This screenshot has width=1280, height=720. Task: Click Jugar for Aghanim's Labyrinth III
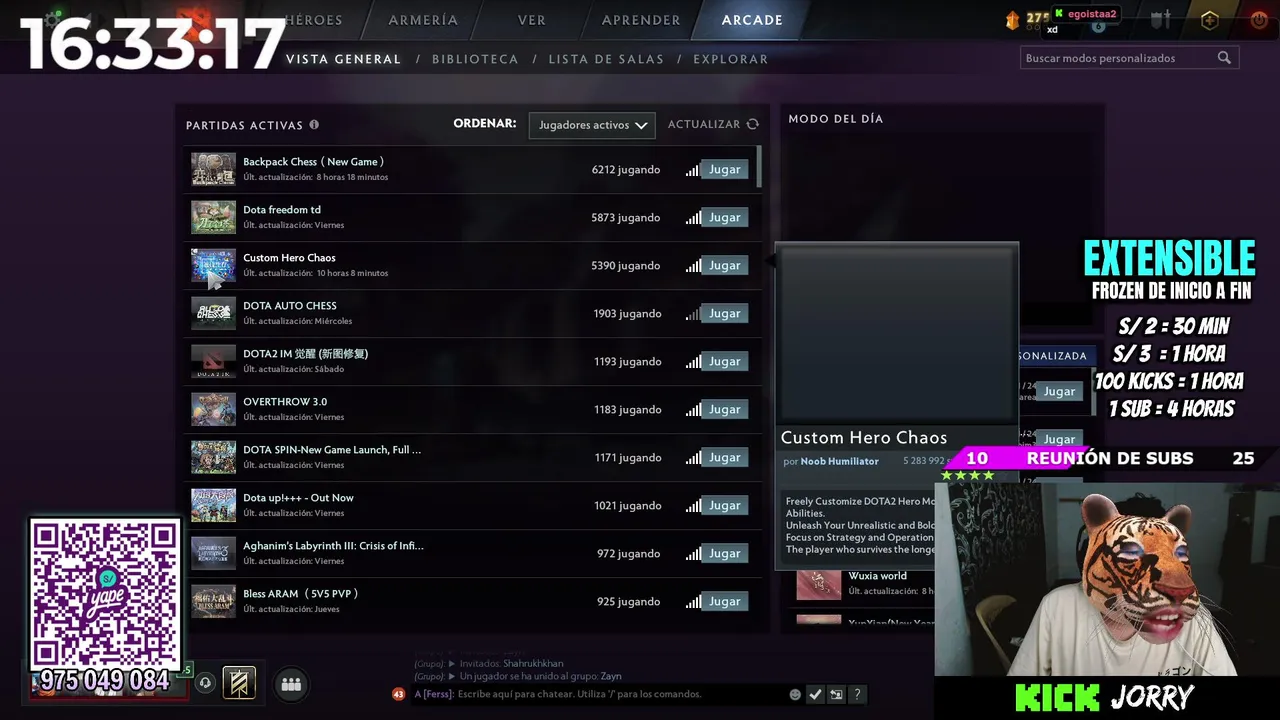724,553
